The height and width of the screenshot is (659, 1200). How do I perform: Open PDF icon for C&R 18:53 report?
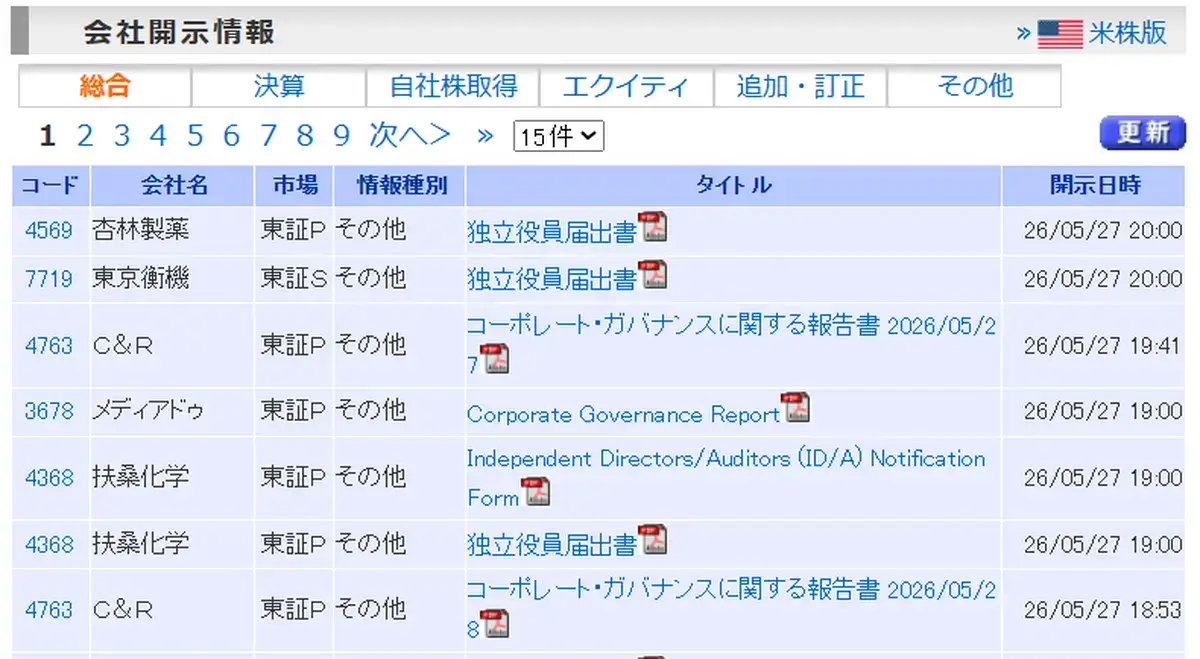(495, 622)
